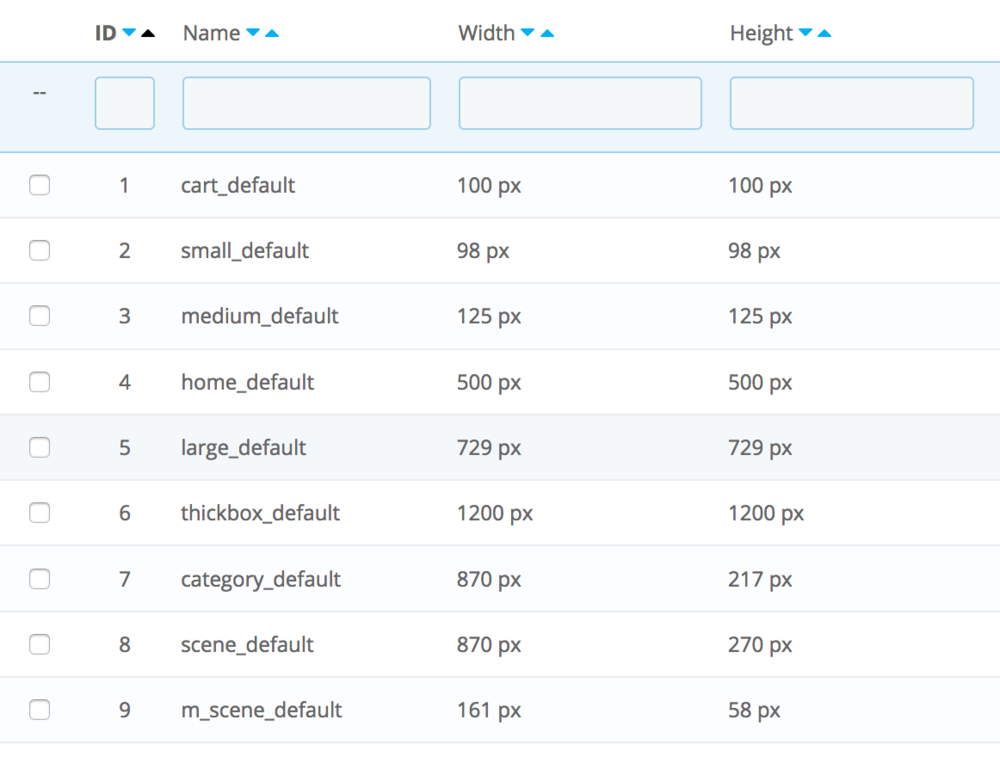Check the checkbox for cart_default
Screen dimensions: 1000x769
click(39, 185)
